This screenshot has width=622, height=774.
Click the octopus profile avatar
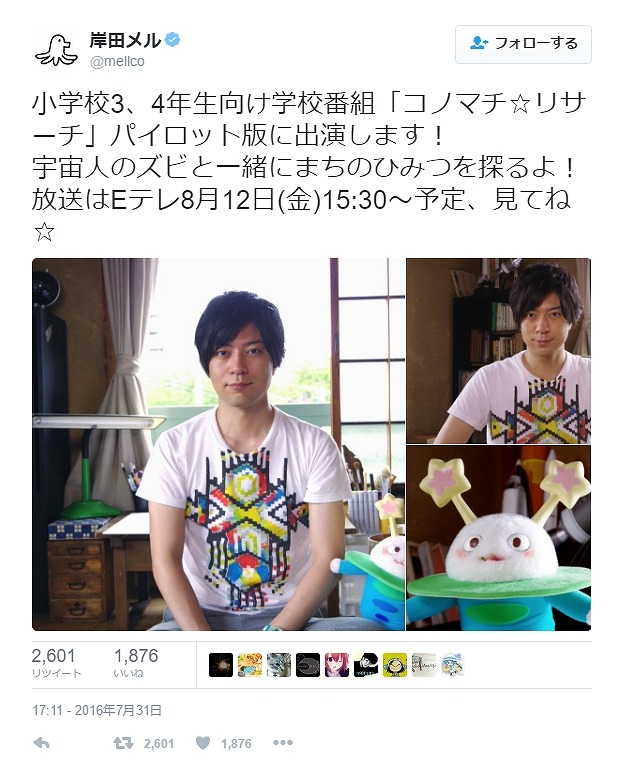pyautogui.click(x=56, y=49)
